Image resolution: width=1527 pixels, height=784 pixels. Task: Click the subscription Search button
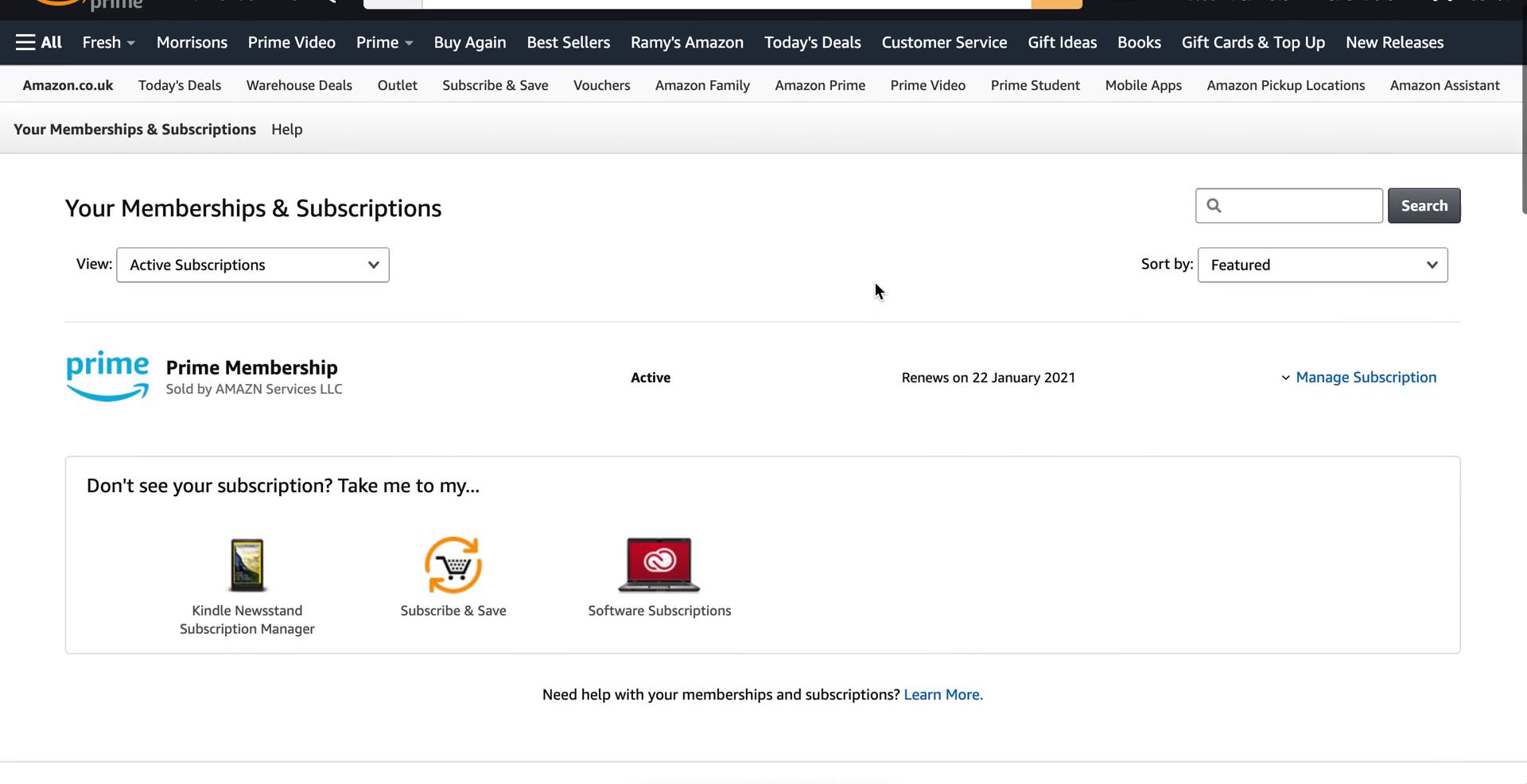[x=1424, y=206]
